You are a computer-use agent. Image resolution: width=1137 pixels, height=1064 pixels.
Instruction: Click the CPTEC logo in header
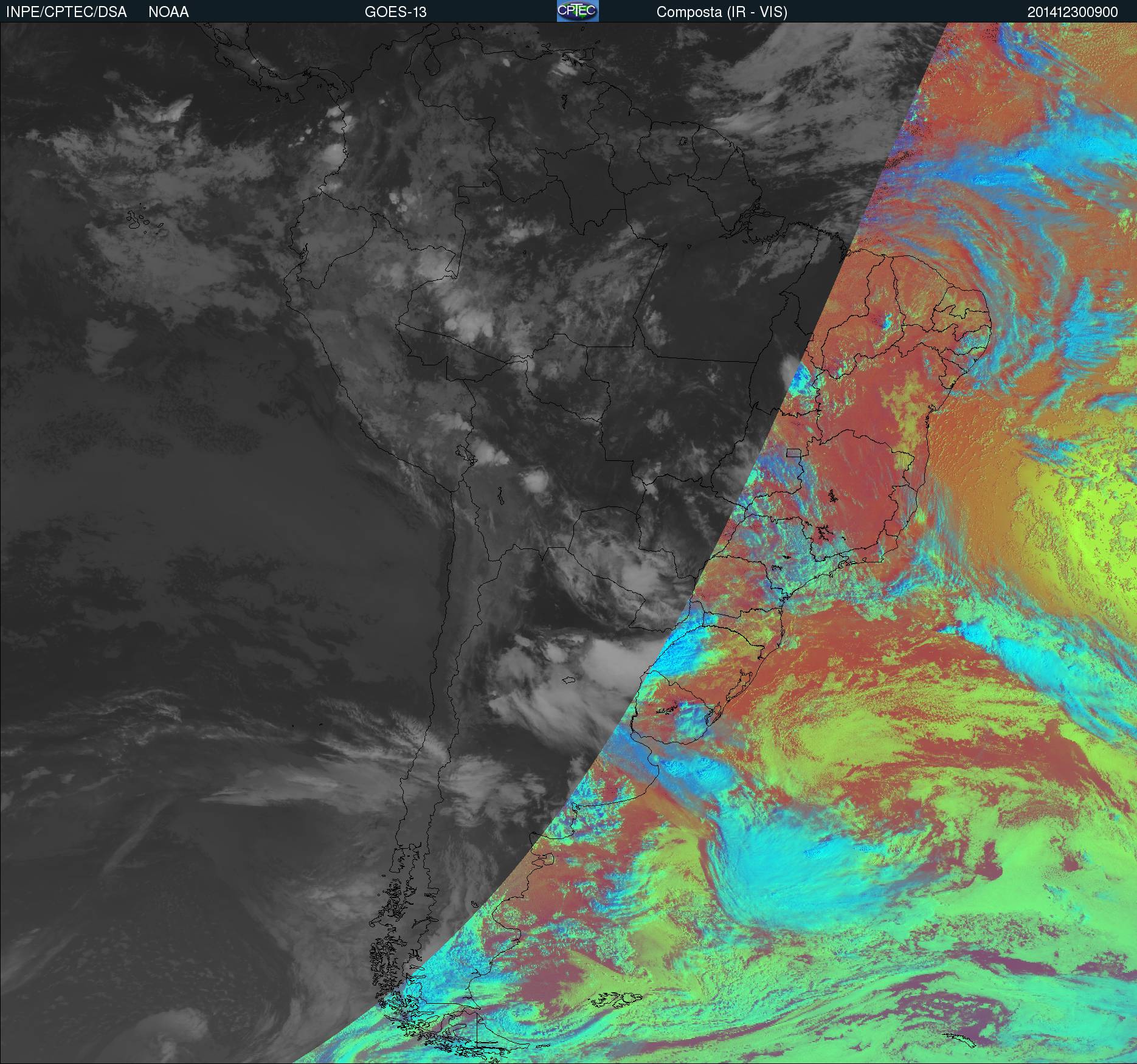pos(578,11)
